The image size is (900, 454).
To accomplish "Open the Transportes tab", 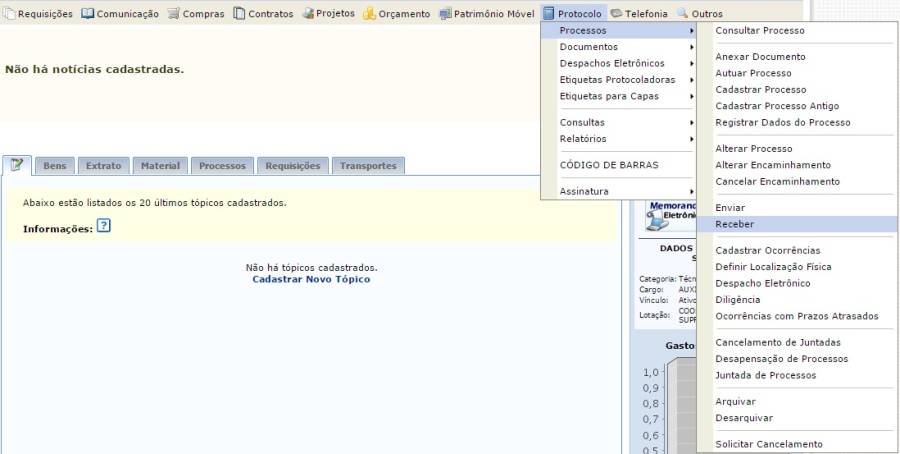I will click(368, 166).
